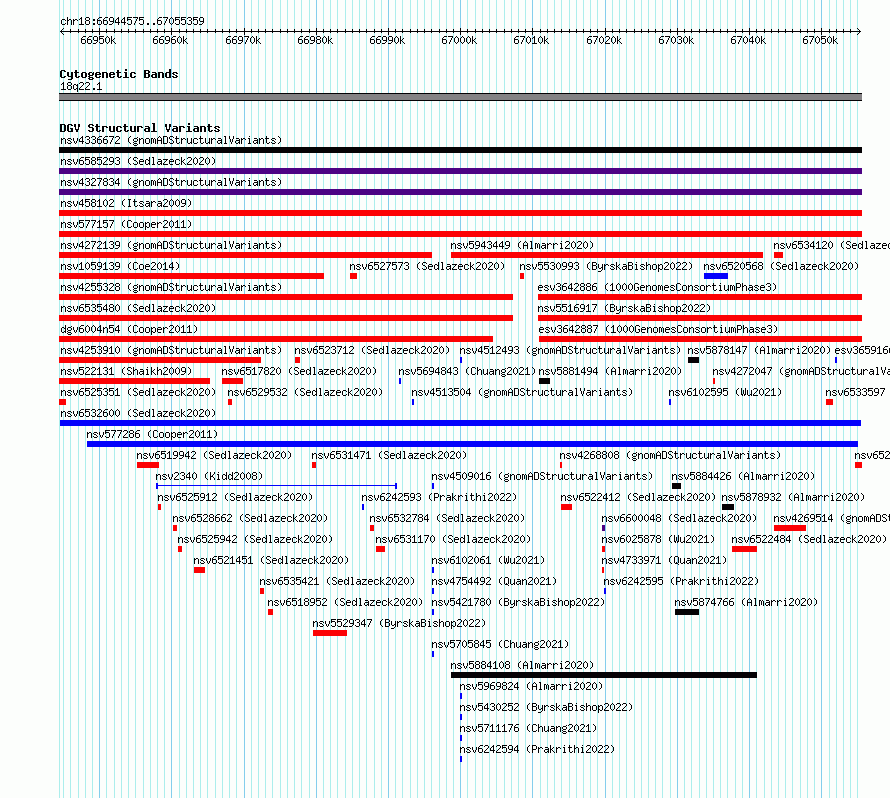Viewport: 890px width, 798px height.
Task: Click nsv4754492 (Quan2021) label
Action: point(494,581)
